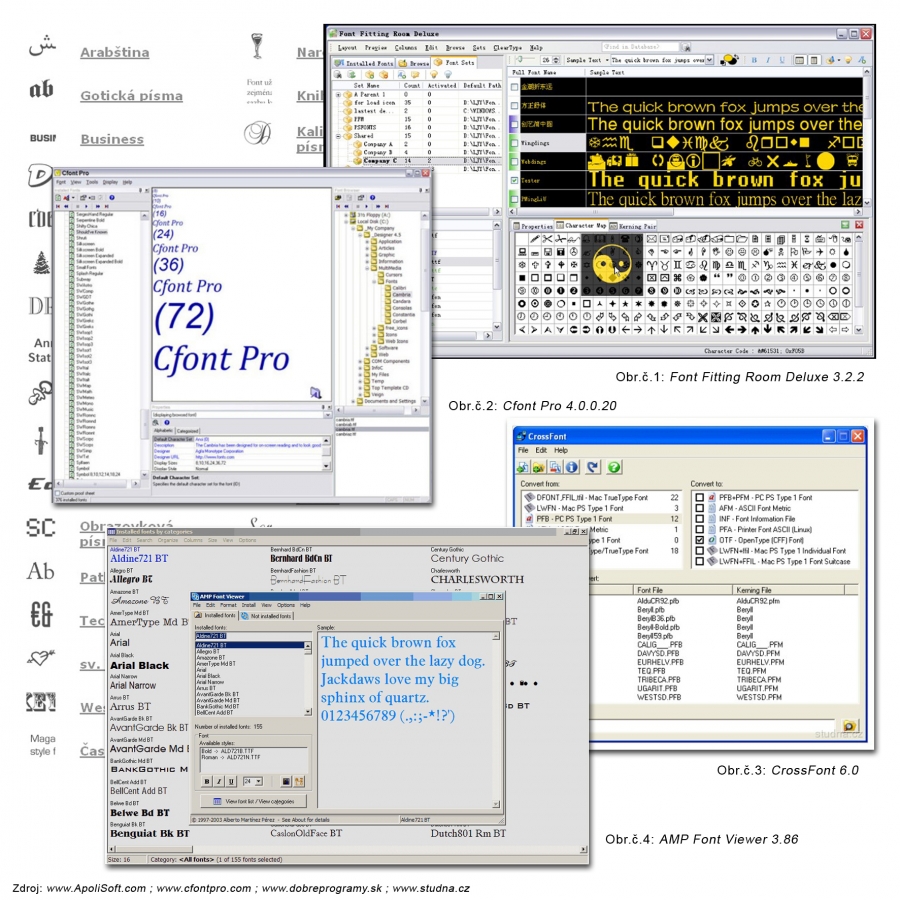This screenshot has height=900, width=900.
Task: Click first icon in Font Sets toolbar
Action: tap(338, 75)
